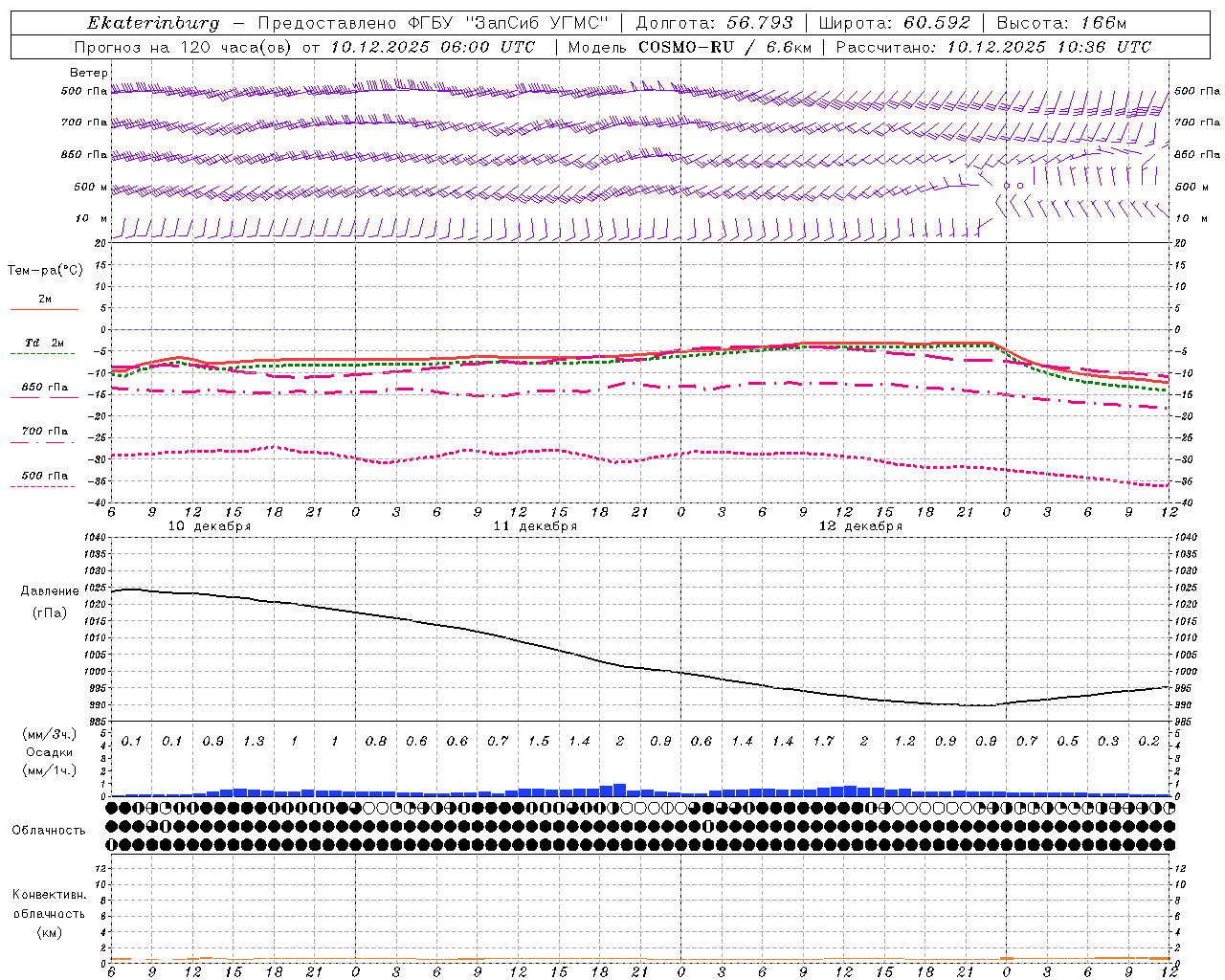Click the '(мм/3ч.)' precipitation unit label
1225x980 pixels.
click(50, 735)
